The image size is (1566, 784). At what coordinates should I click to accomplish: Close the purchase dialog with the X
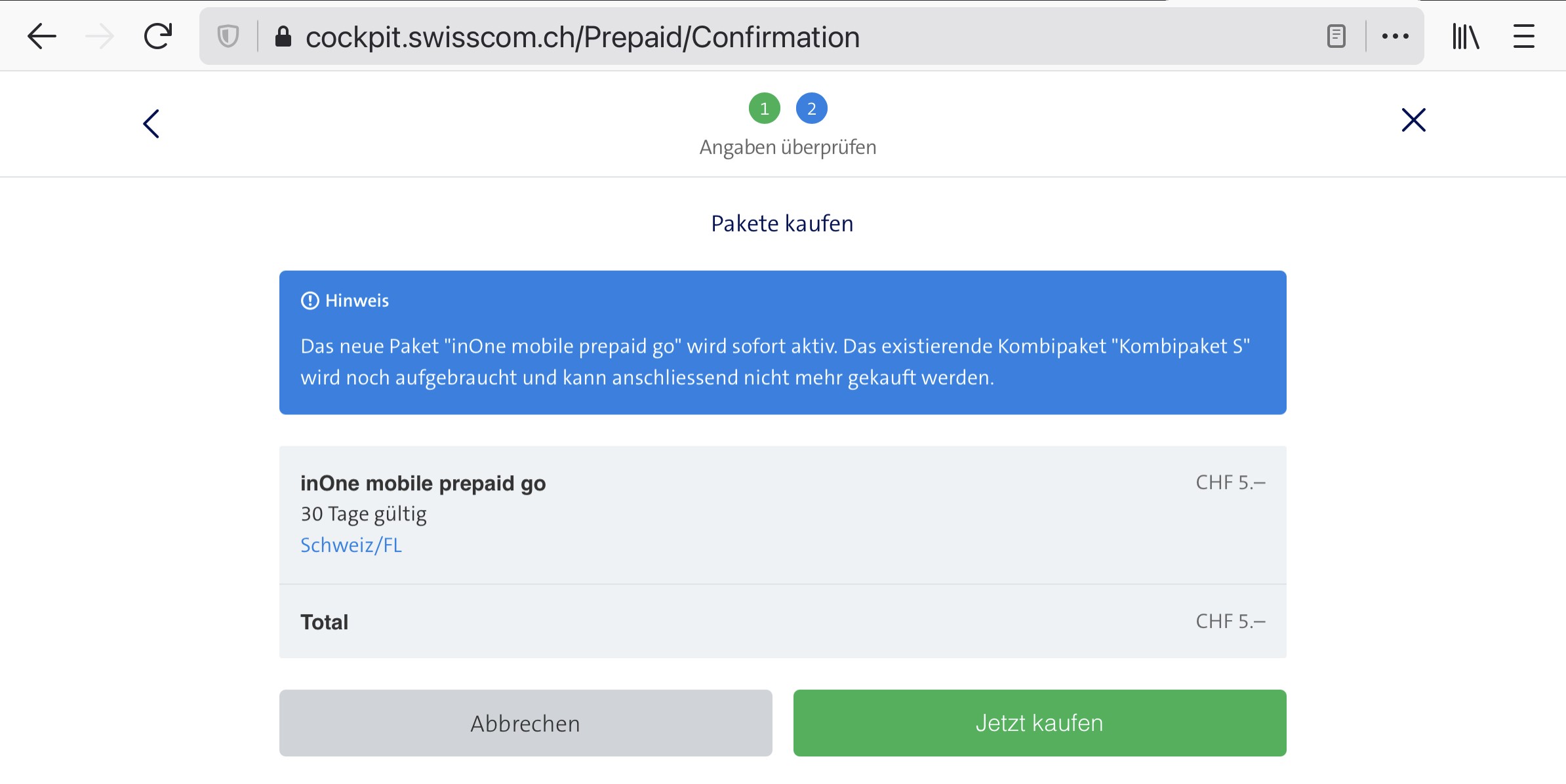coord(1413,120)
